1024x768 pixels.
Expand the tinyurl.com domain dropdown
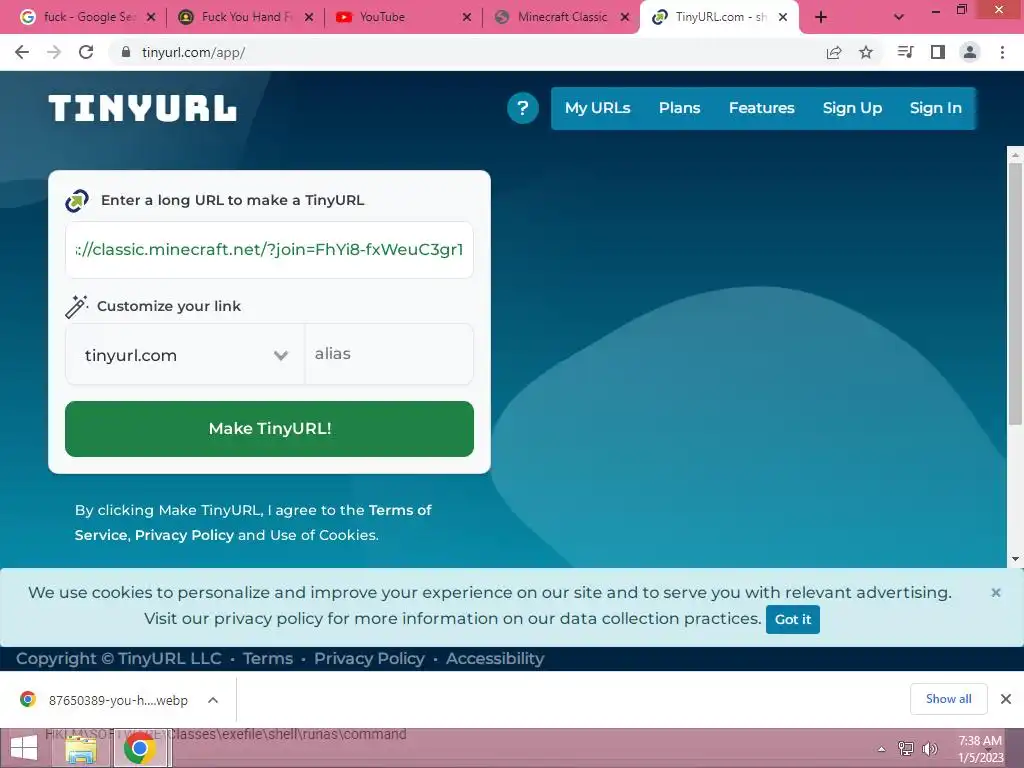point(185,355)
